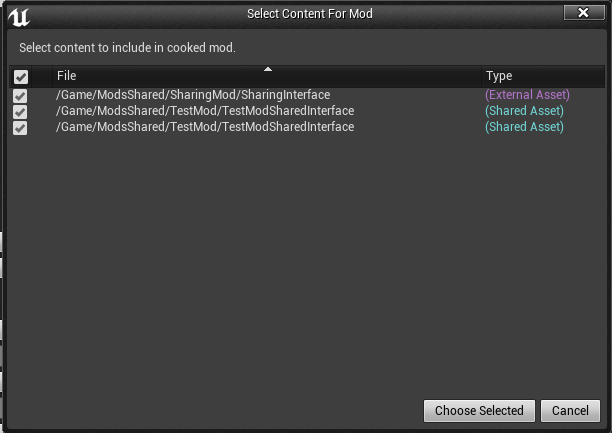
Task: Select the SharingMod/SharingInterface file path
Action: tap(193, 95)
